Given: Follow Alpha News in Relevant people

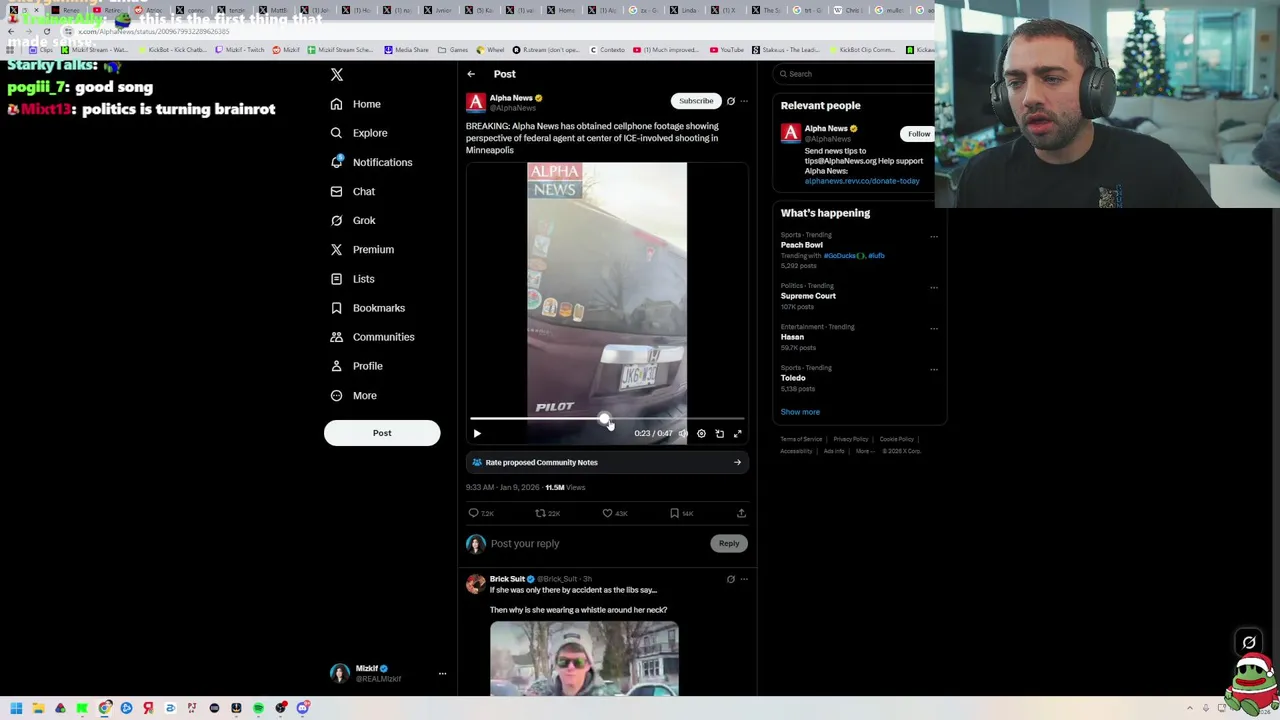Looking at the screenshot, I should click(x=919, y=134).
